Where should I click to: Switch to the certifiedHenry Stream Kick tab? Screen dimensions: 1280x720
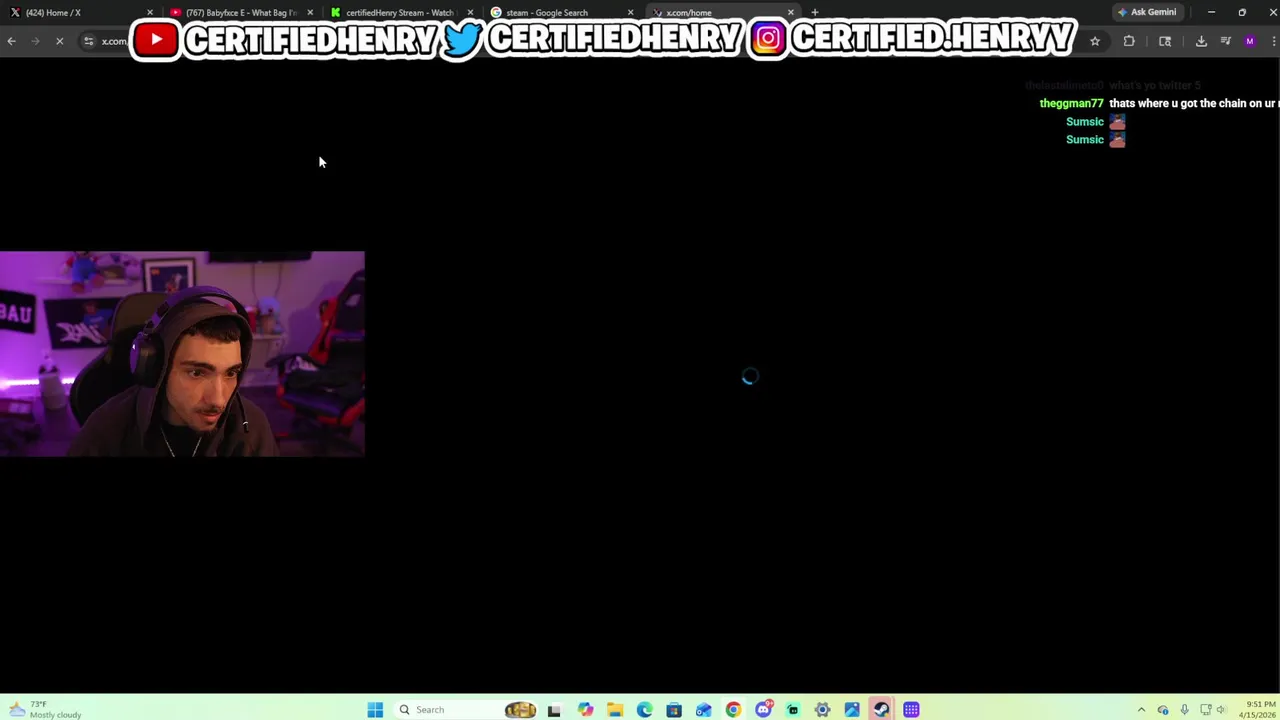coord(400,12)
